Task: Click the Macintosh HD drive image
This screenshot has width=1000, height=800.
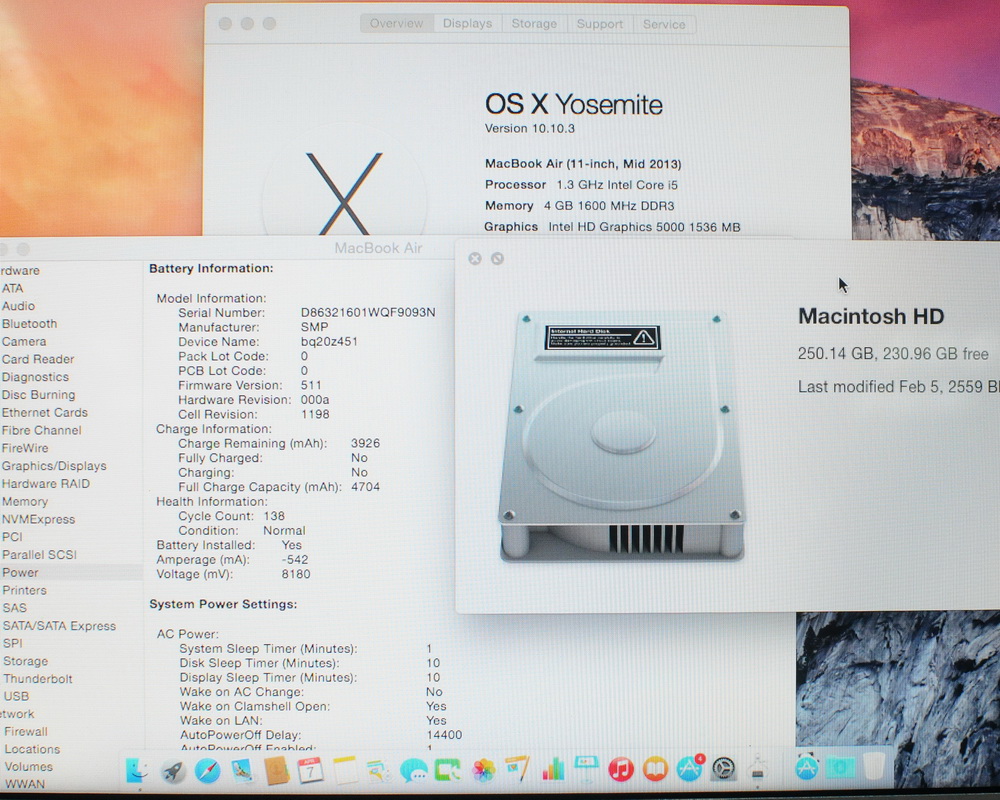Action: click(622, 438)
